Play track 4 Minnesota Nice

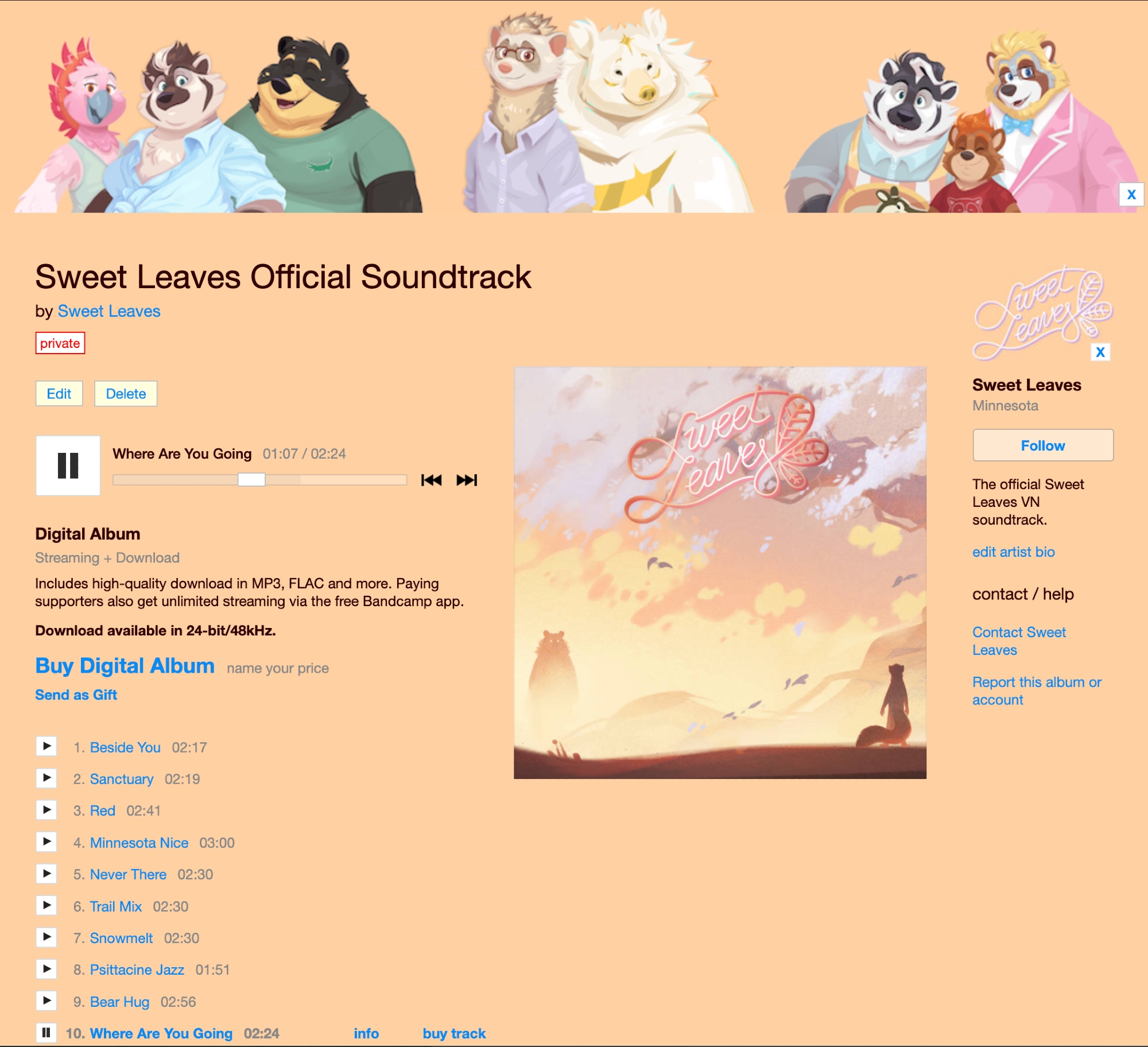(46, 842)
